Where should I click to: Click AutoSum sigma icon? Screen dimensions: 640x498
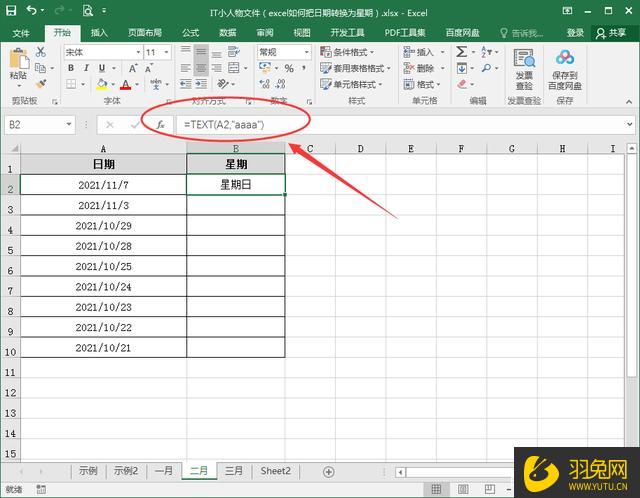click(x=462, y=52)
